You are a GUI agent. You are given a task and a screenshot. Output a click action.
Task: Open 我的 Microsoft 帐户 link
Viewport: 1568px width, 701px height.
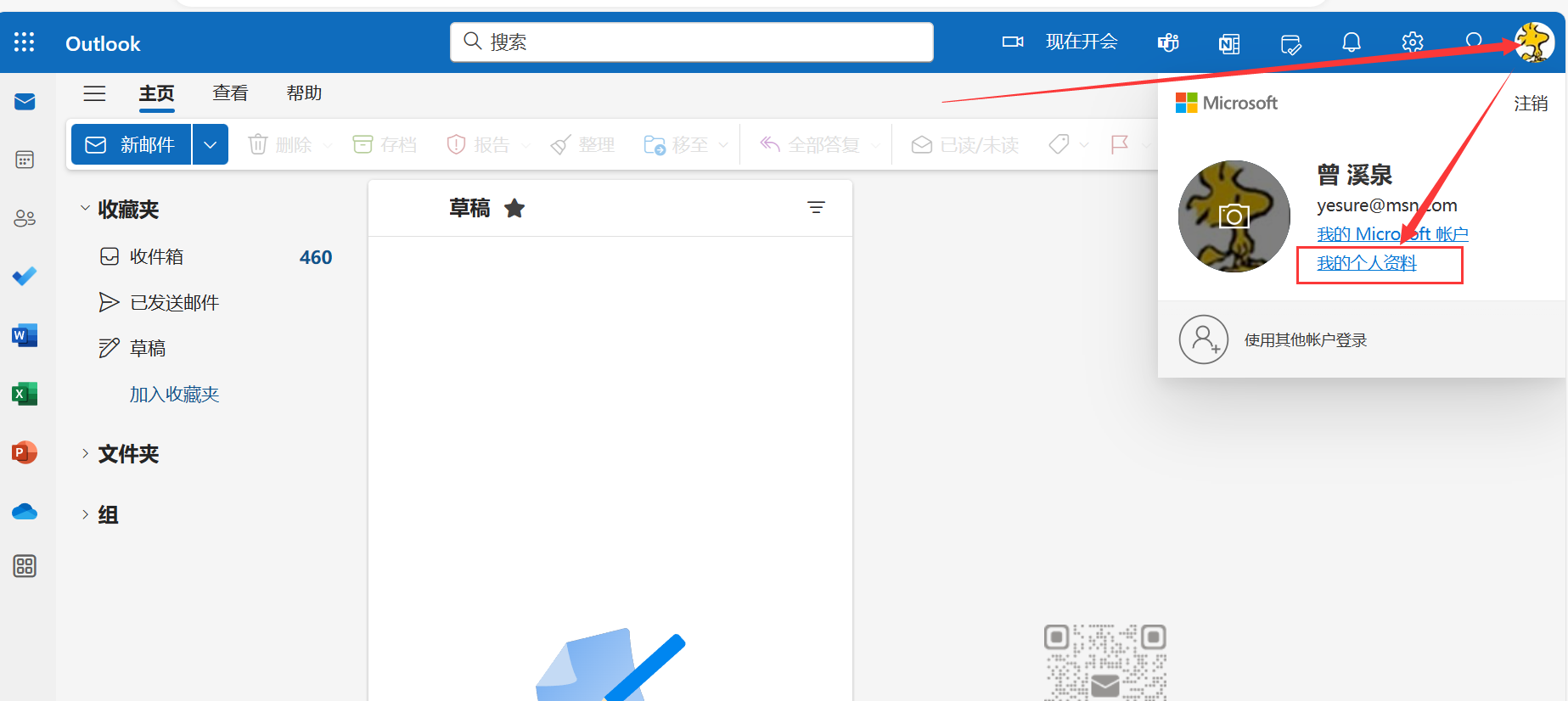tap(1392, 234)
